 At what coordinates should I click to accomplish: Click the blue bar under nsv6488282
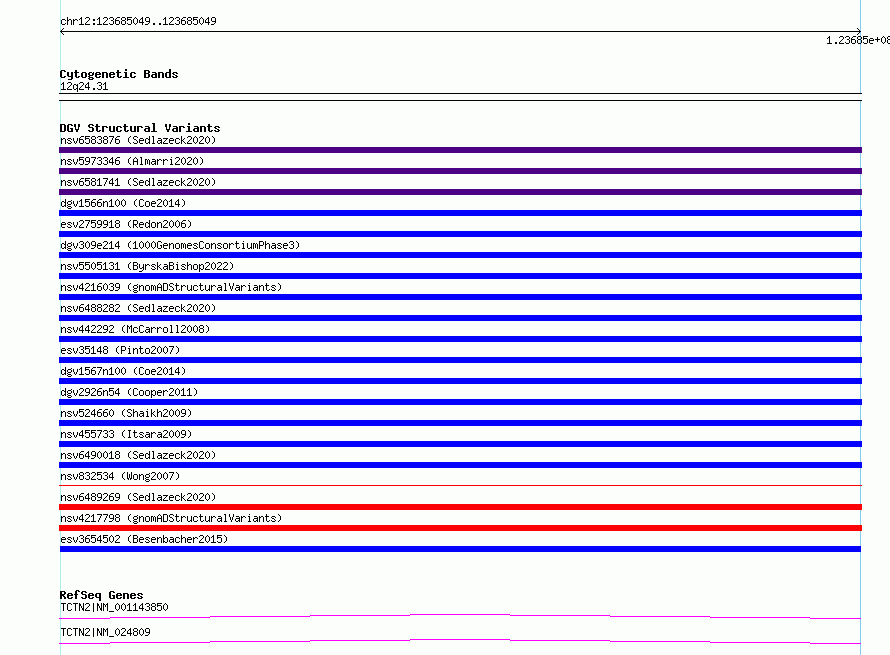(x=460, y=318)
